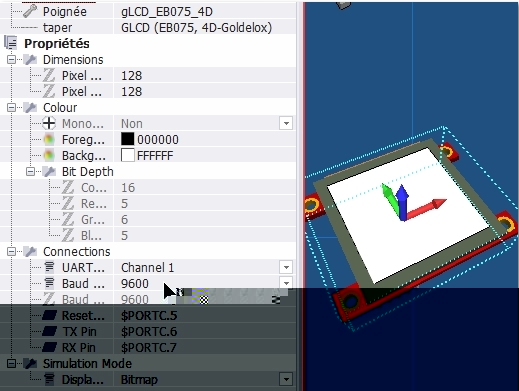The image size is (519, 391).
Task: Click the UART channel list icon
Action: pos(49,267)
